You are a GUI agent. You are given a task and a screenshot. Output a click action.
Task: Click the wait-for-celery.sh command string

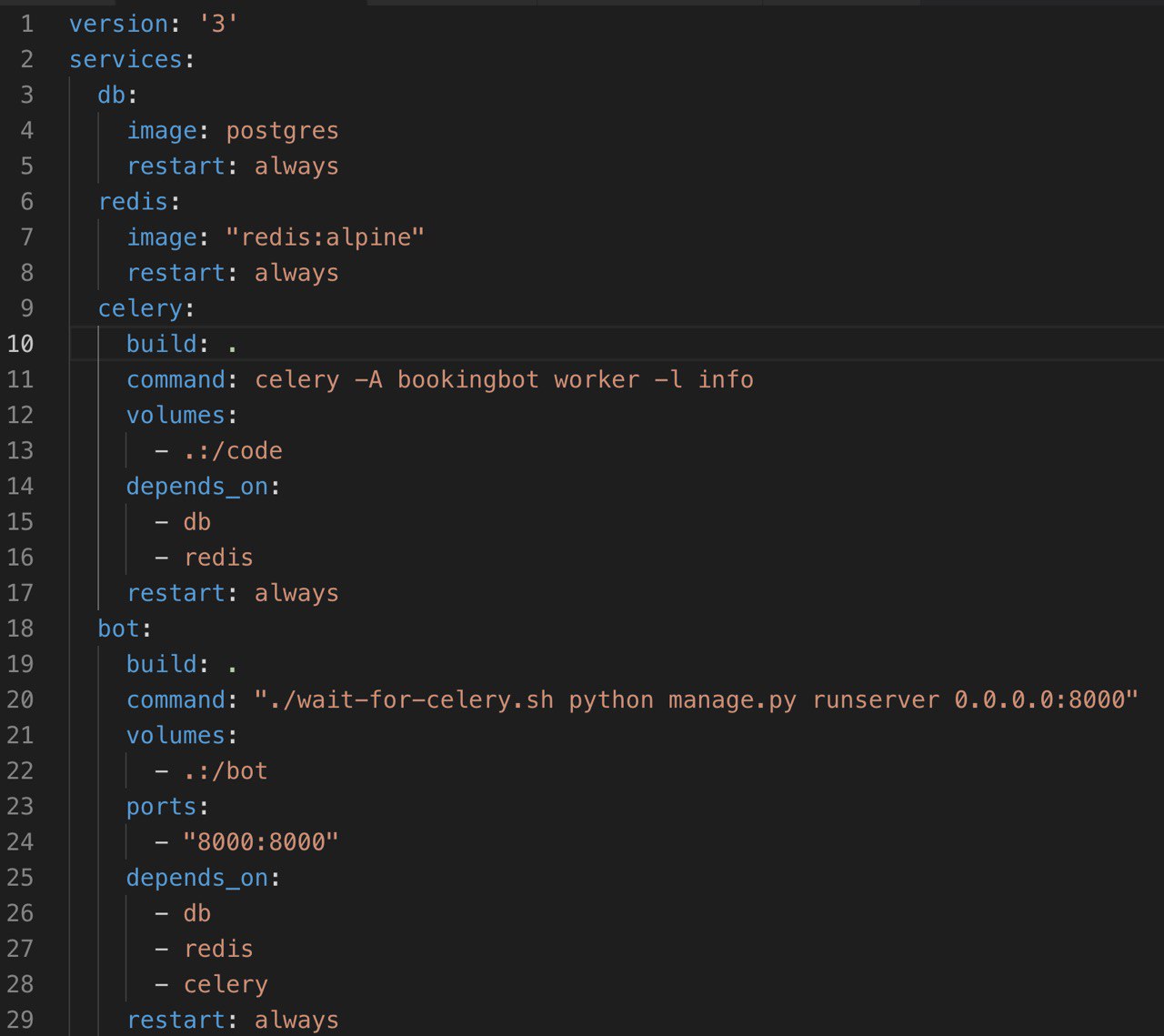697,699
